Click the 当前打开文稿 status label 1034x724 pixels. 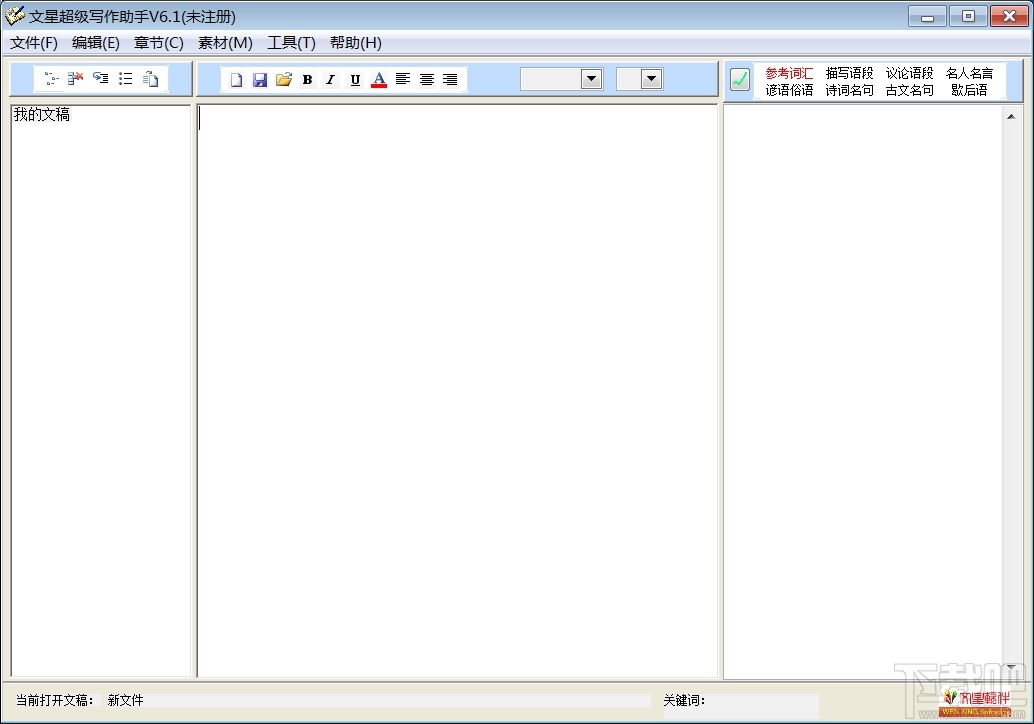point(55,700)
